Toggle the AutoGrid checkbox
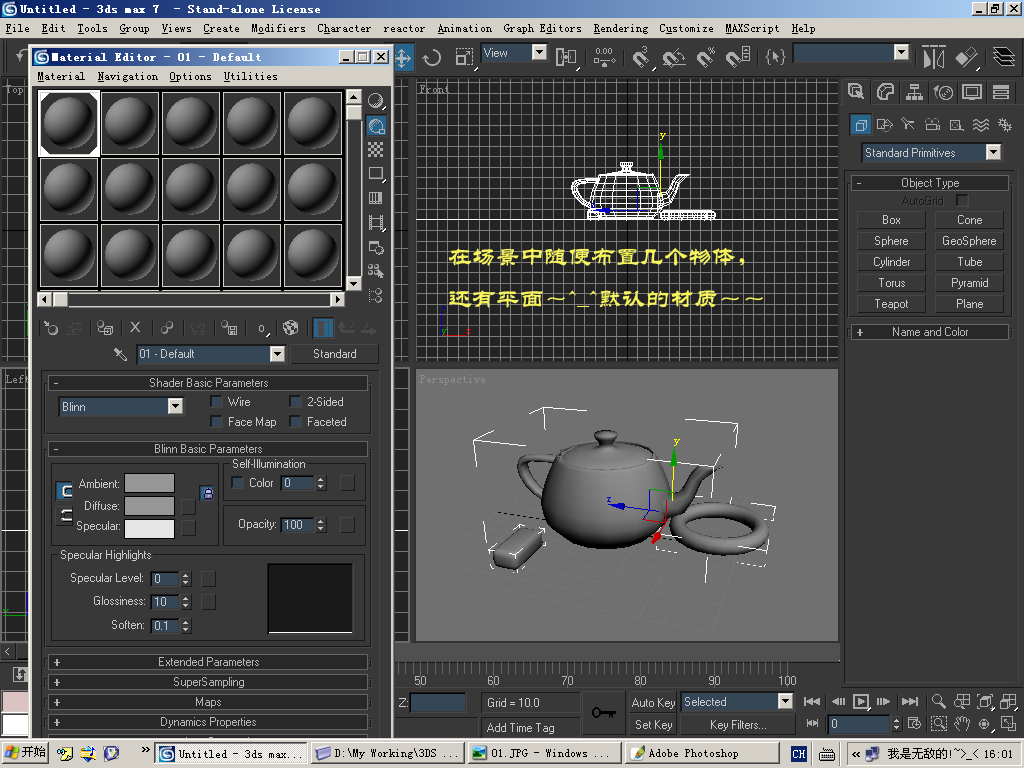The image size is (1024, 768). [x=962, y=200]
